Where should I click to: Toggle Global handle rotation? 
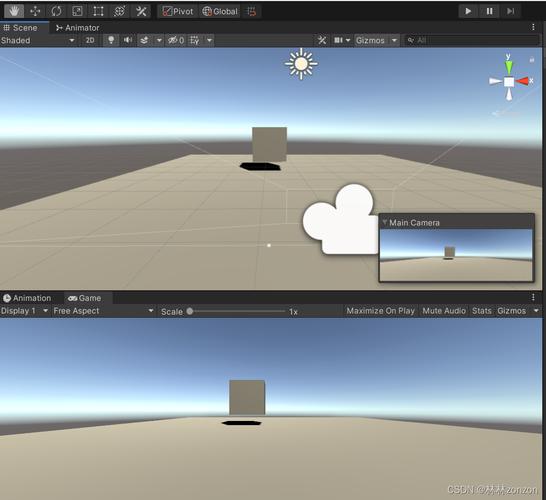pos(220,11)
